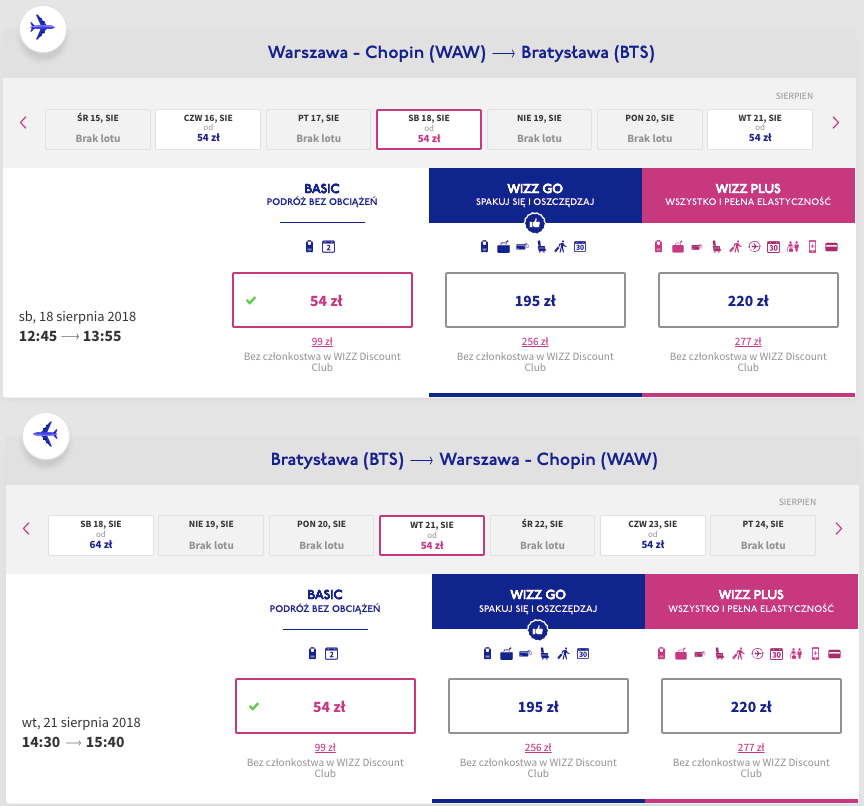
Task: Click the return WIZZ GO seat selection icon
Action: [544, 653]
